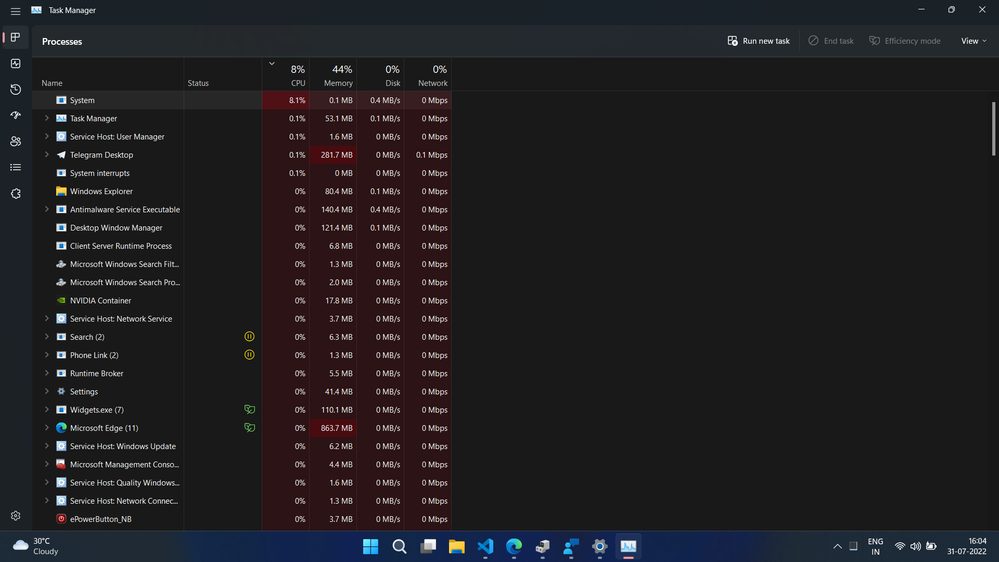The image size is (999, 562).
Task: Expand the Telegram Desktop process group
Action: point(47,155)
